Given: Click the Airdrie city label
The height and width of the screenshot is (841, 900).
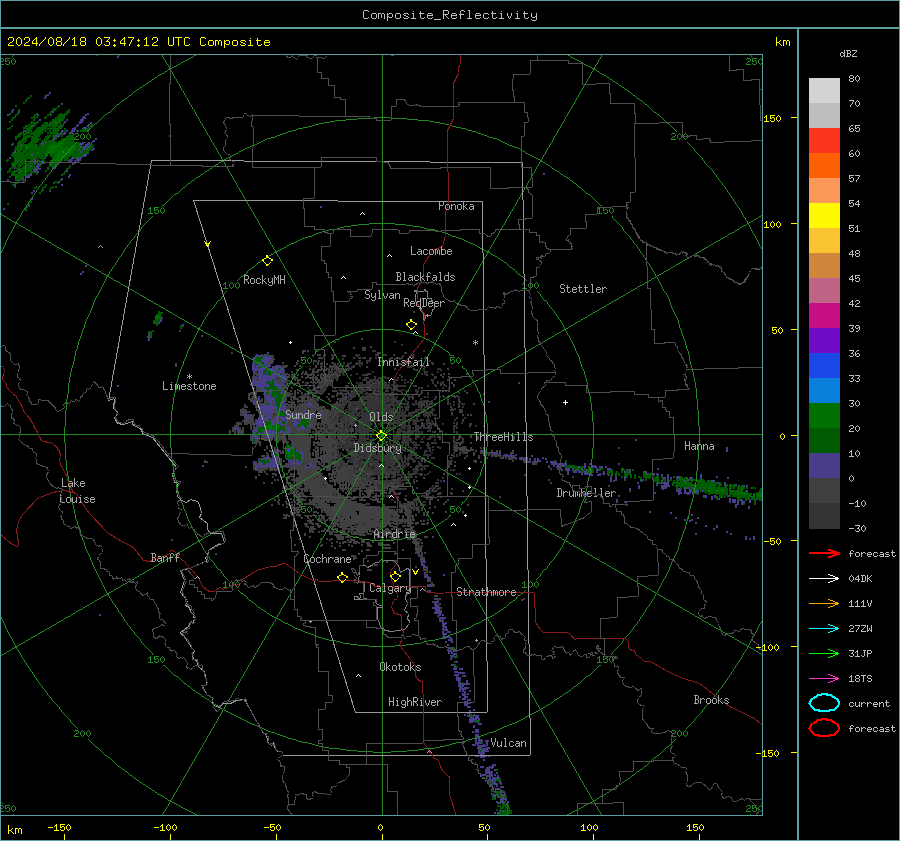Looking at the screenshot, I should 394,534.
